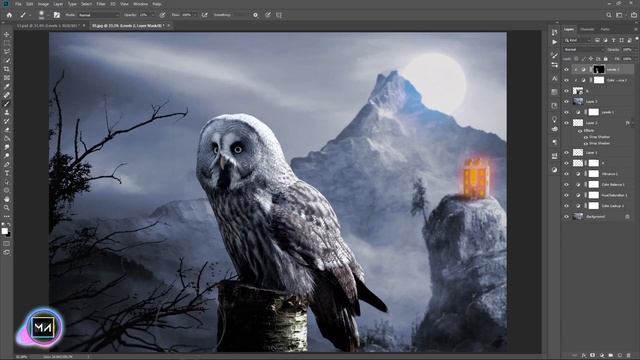Screen dimensions: 640x360
Task: Click the Home icon in options bar
Action: [9, 15]
